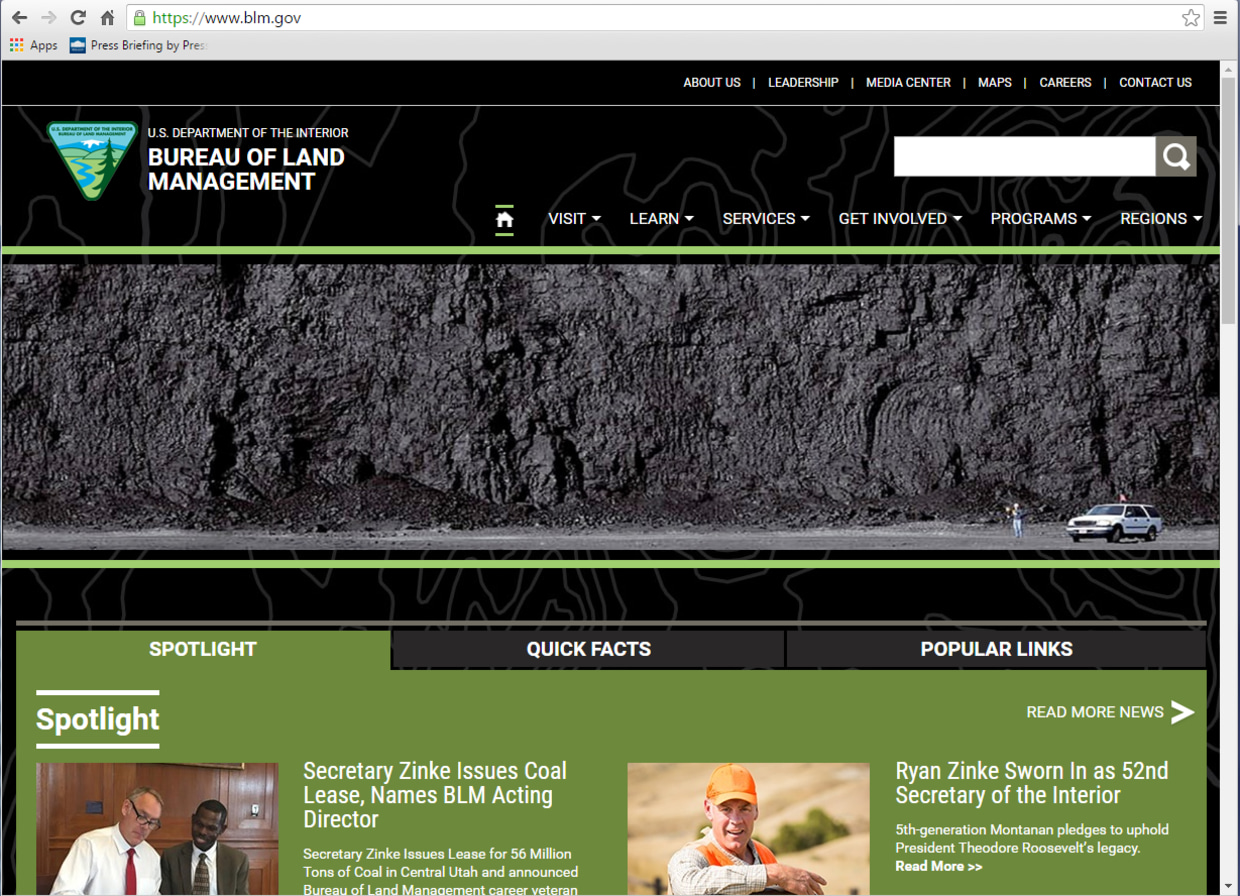1240x896 pixels.
Task: Expand the Get Involved dropdown menu
Action: click(900, 219)
